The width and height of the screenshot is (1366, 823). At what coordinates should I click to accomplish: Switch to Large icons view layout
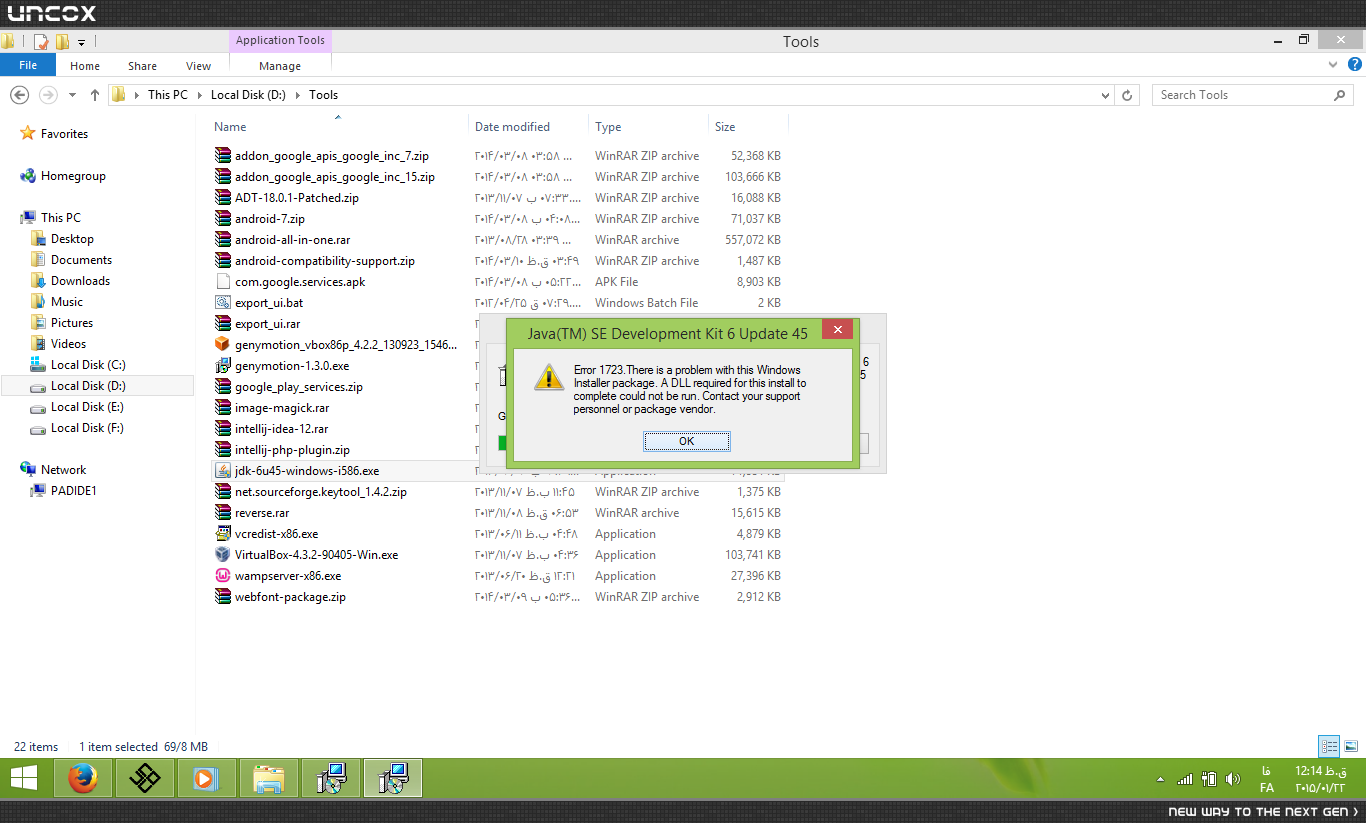click(x=1350, y=746)
